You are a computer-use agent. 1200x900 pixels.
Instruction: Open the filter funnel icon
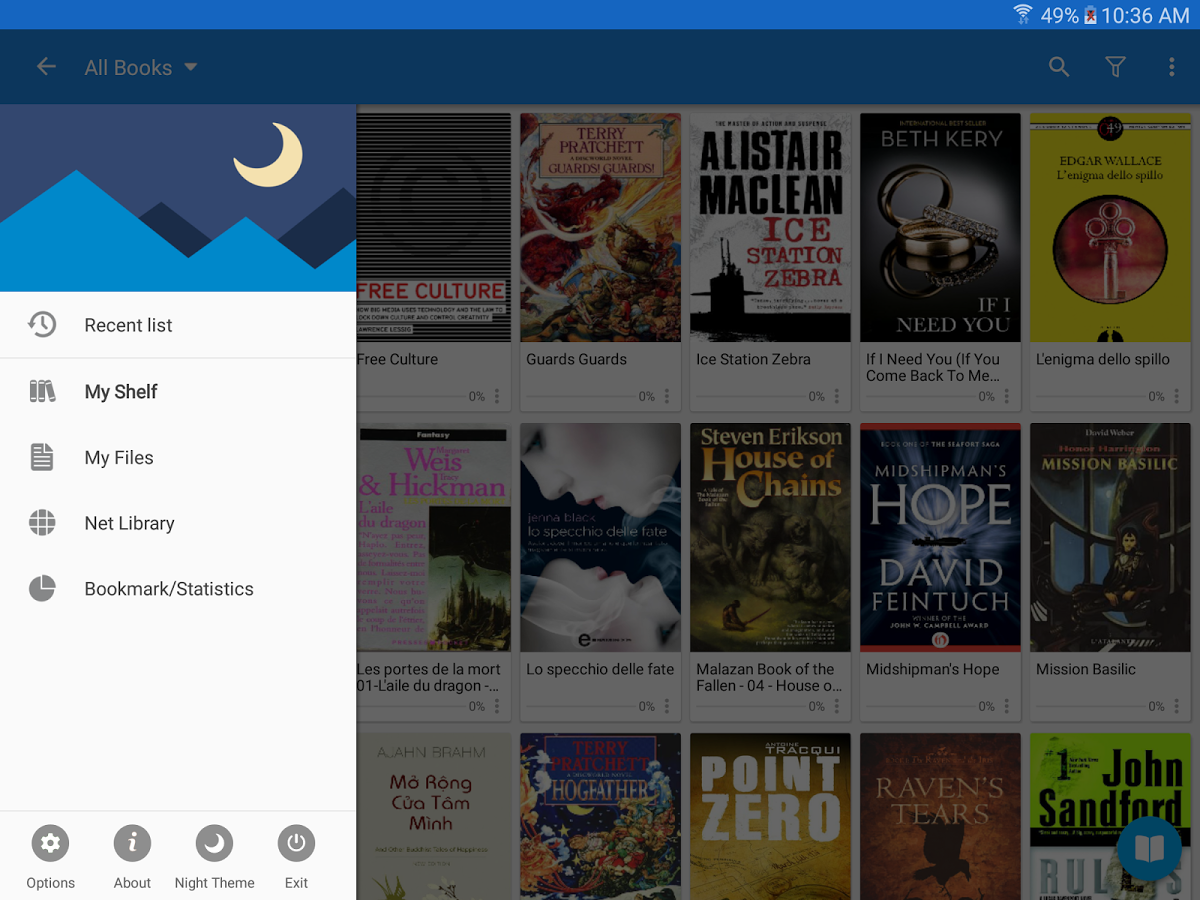click(1115, 67)
